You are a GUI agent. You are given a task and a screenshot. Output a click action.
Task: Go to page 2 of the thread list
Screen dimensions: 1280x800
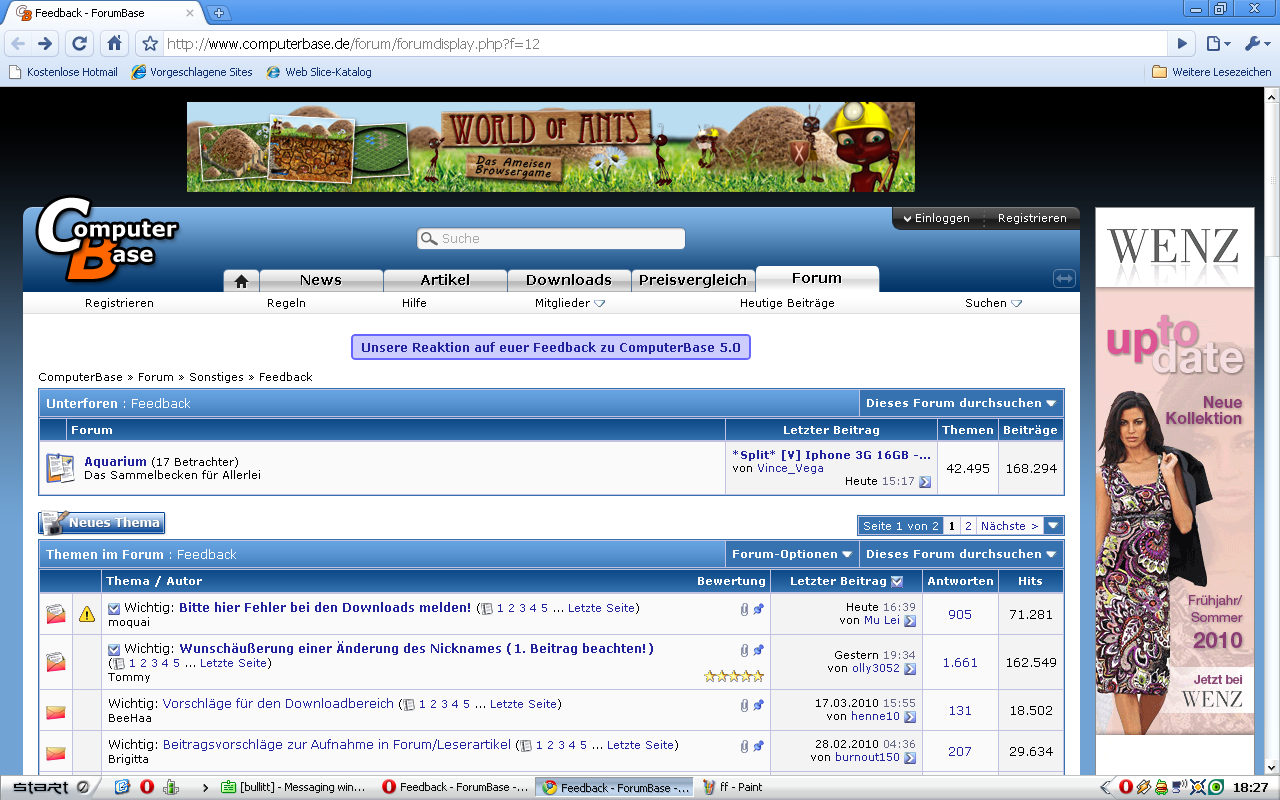(x=968, y=526)
